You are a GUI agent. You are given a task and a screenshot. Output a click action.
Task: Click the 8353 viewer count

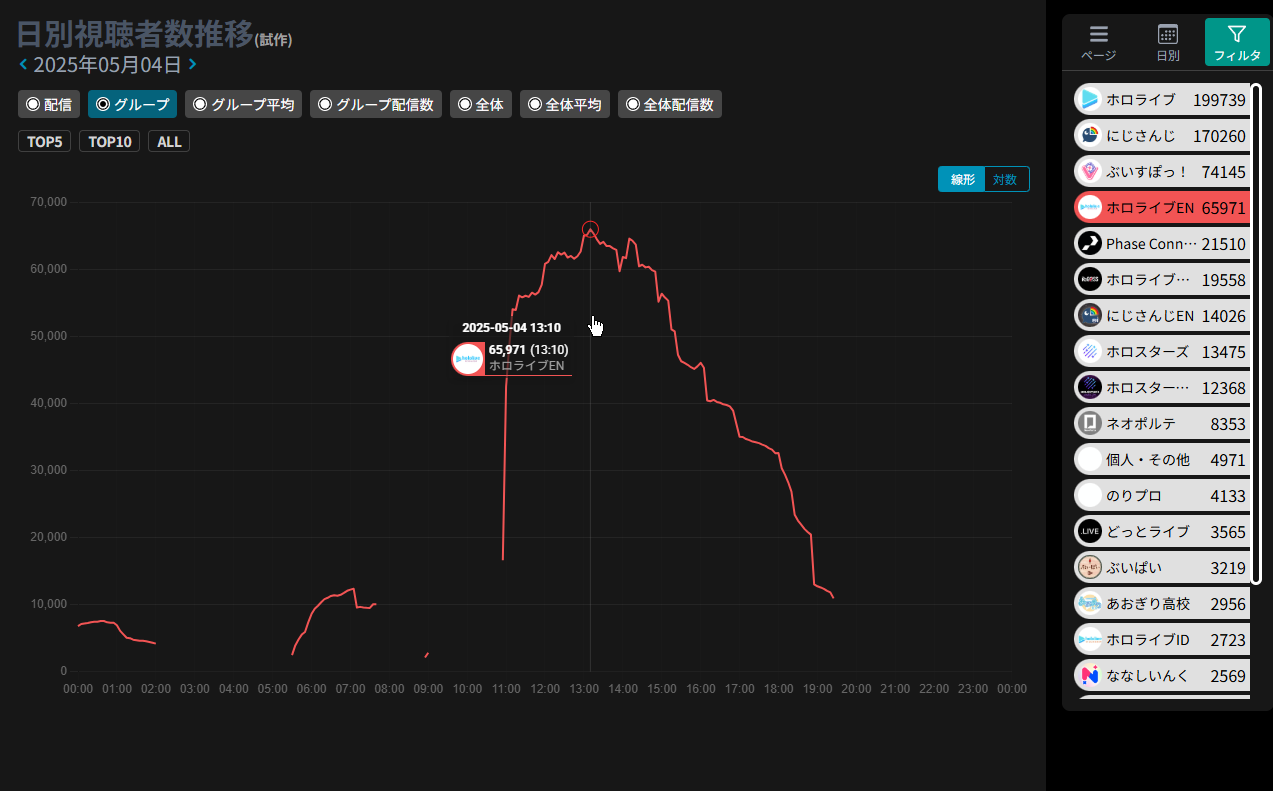pos(1228,424)
